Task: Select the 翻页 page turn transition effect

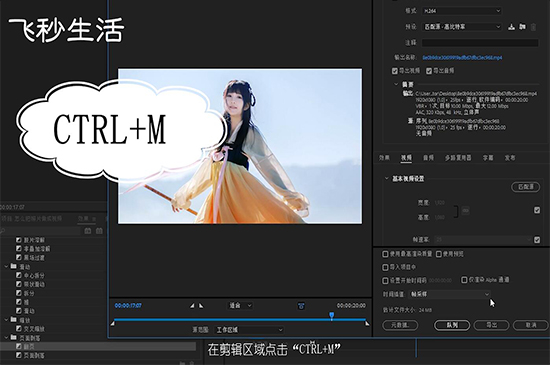Action: point(29,346)
